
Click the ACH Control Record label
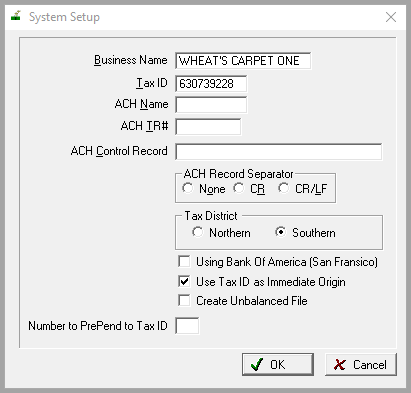tap(119, 151)
